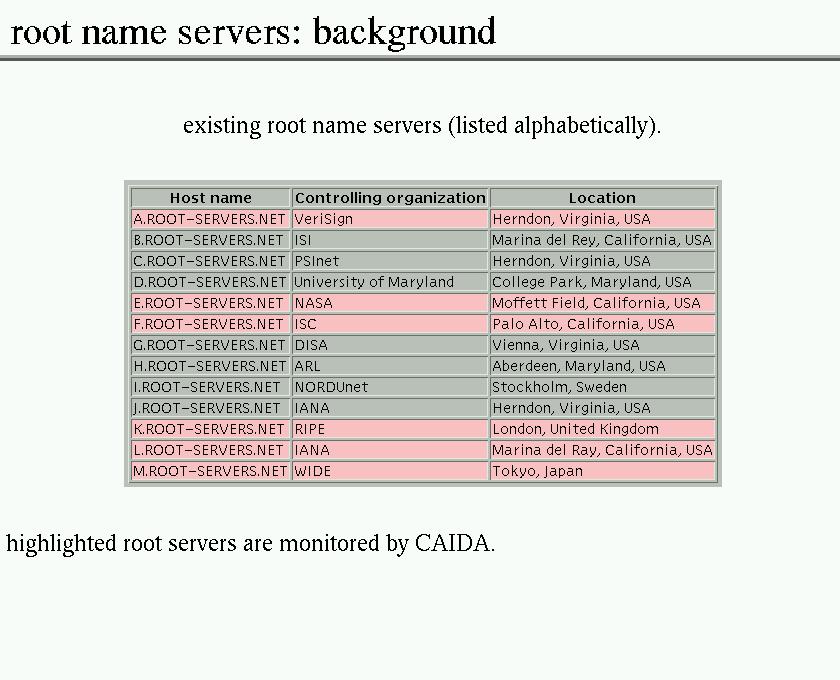
Task: Click 'Marina del Ray, California, USA' location
Action: coord(603,450)
